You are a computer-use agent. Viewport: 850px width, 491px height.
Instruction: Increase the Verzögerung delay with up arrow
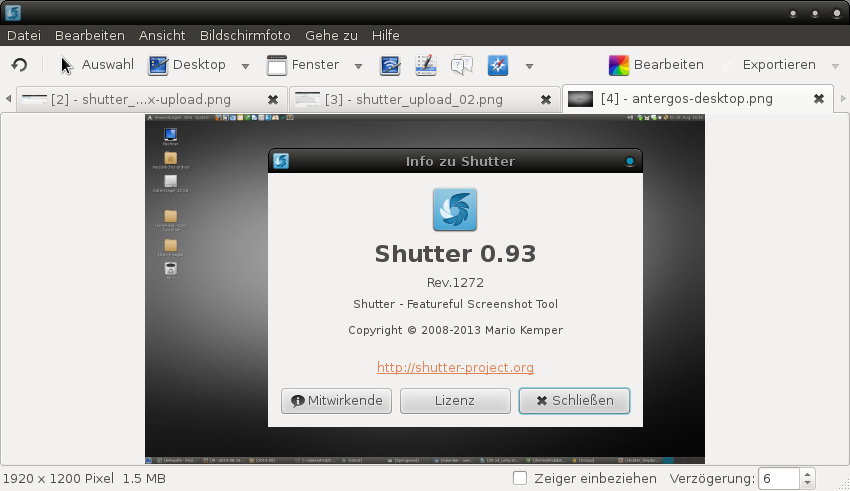(807, 474)
